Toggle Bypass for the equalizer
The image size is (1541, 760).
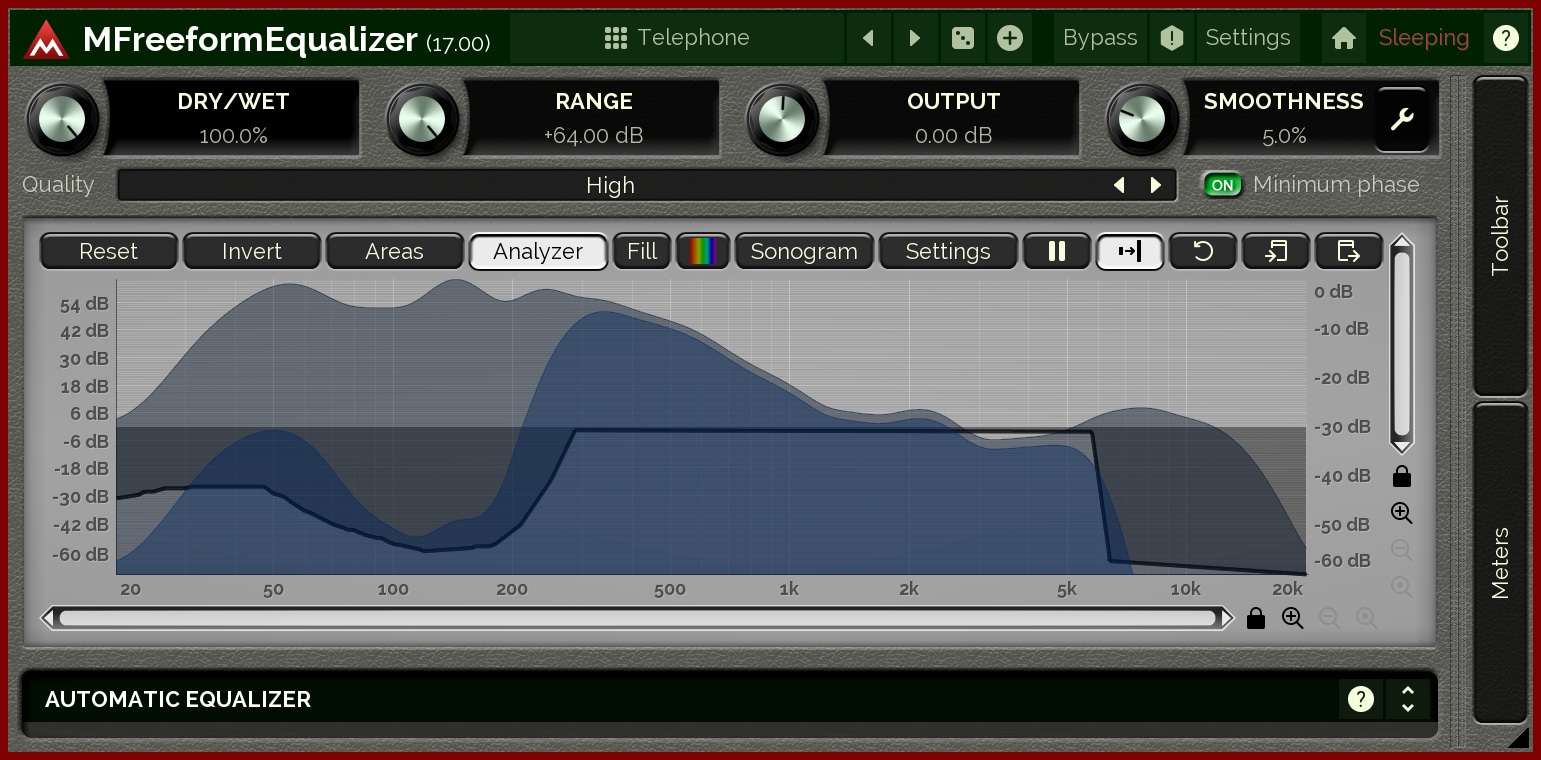[1099, 38]
